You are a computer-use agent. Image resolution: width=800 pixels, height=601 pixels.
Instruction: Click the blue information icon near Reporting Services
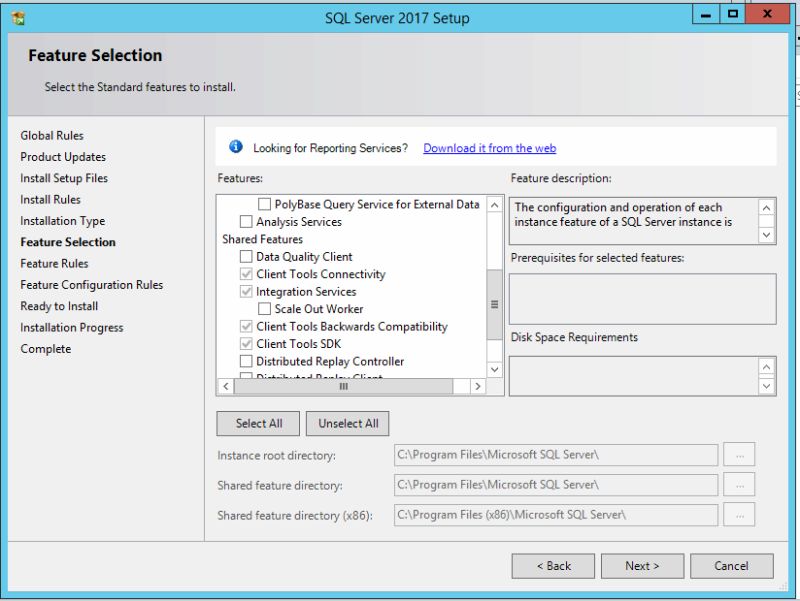(234, 146)
